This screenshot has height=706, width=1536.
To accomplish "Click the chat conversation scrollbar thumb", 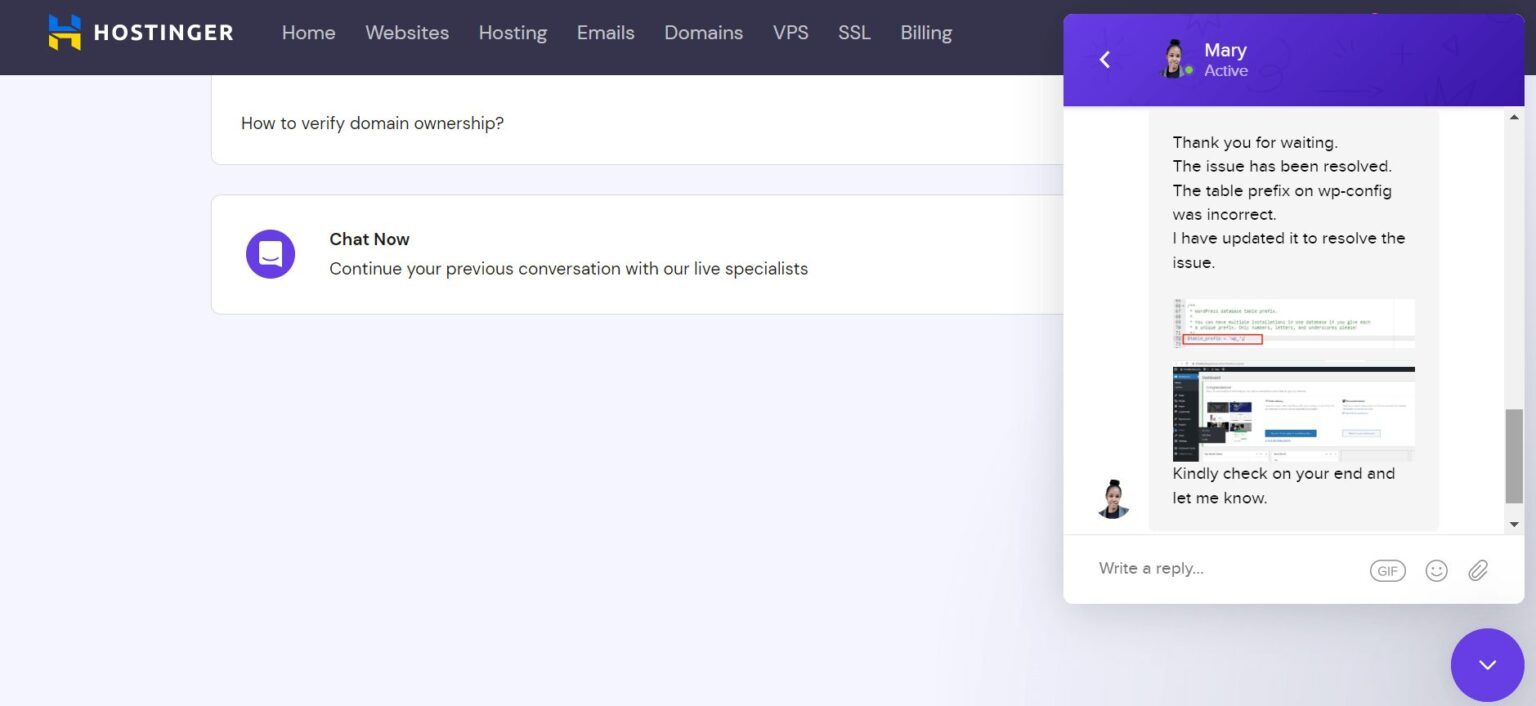I will coord(1513,455).
